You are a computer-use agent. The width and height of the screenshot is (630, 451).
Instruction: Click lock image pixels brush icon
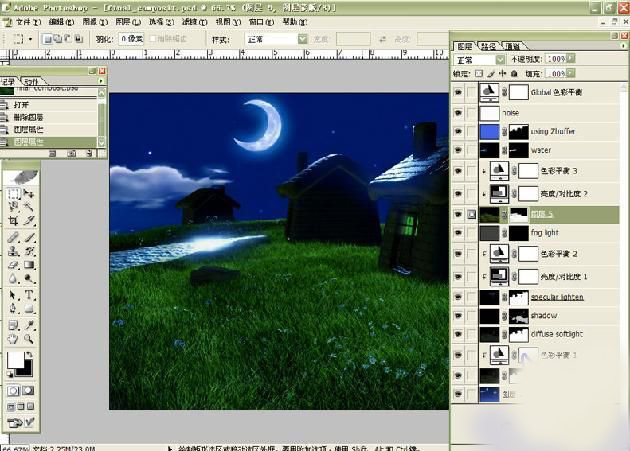click(491, 74)
